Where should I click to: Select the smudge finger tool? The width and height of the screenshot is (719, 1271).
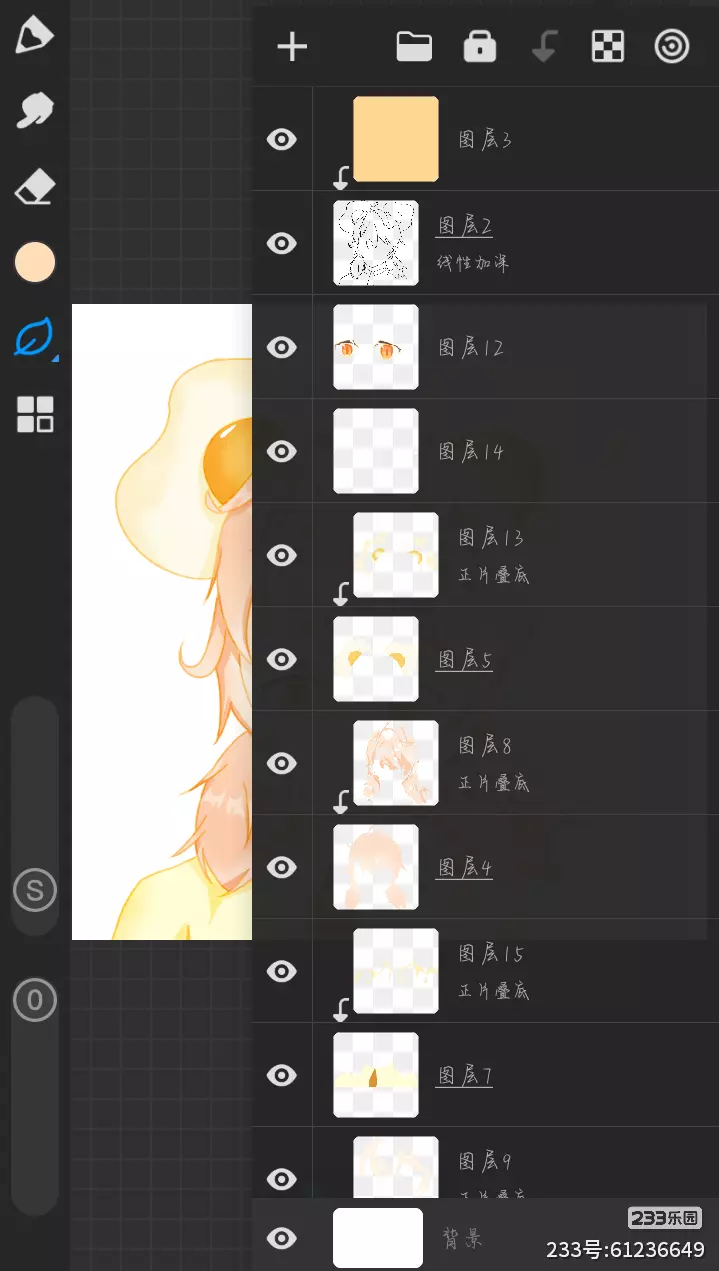pos(34,111)
